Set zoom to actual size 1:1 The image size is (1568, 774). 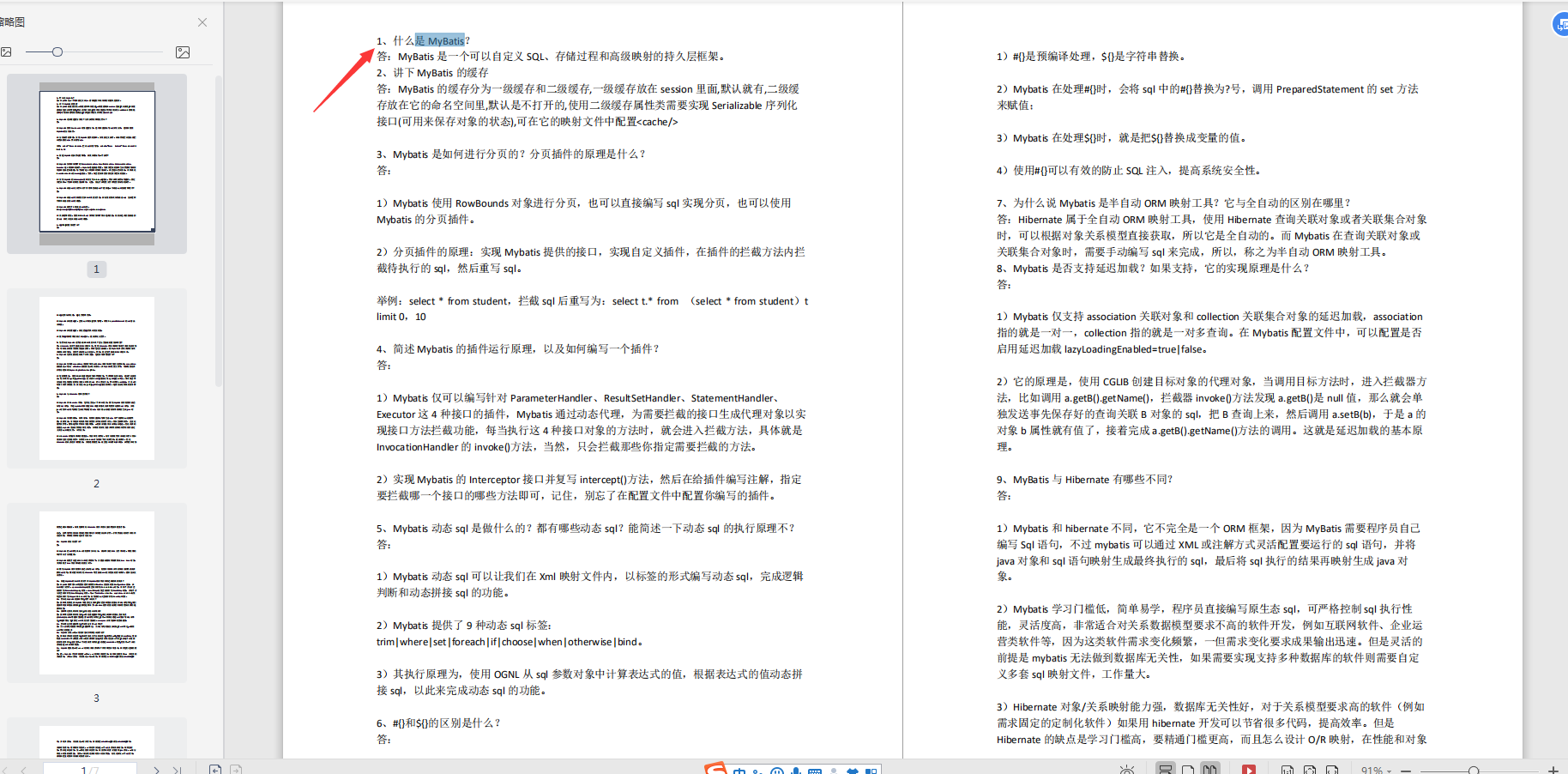click(1288, 770)
